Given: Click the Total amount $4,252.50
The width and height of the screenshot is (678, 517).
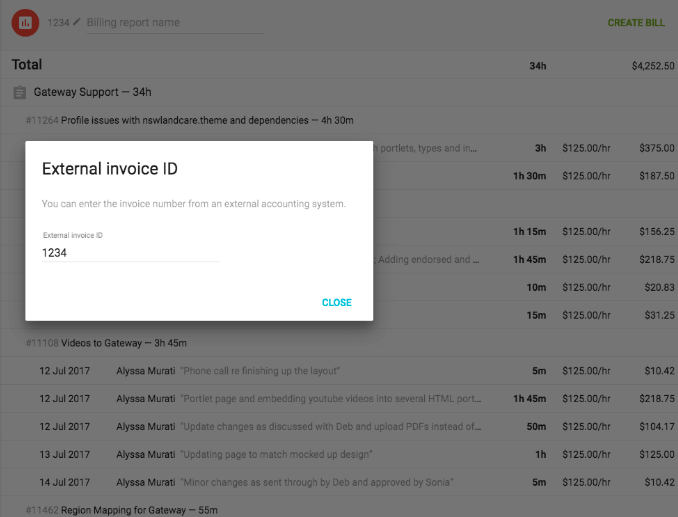Looking at the screenshot, I should [x=653, y=66].
